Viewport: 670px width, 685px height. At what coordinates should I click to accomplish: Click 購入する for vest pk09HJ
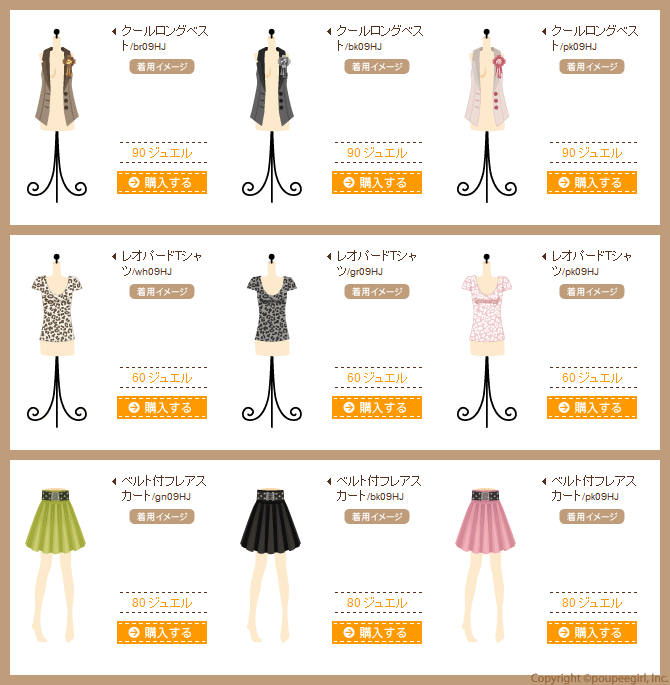click(x=591, y=183)
